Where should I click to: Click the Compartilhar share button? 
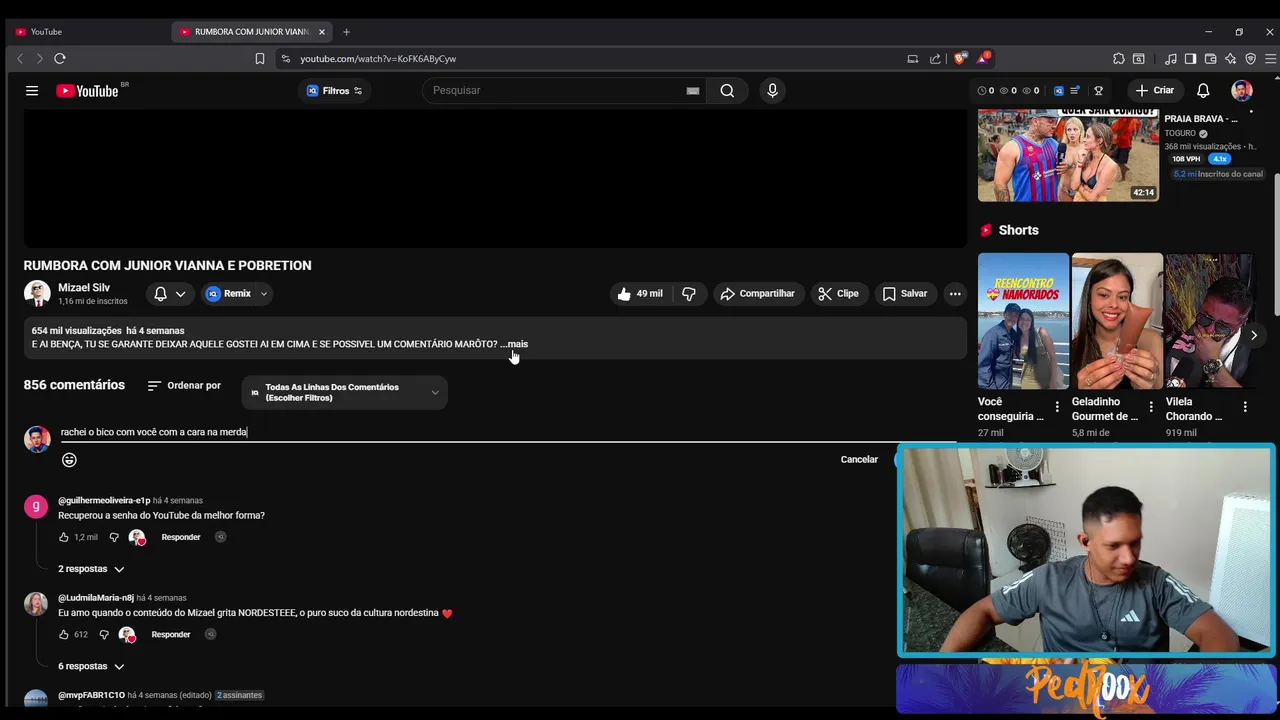(x=757, y=294)
